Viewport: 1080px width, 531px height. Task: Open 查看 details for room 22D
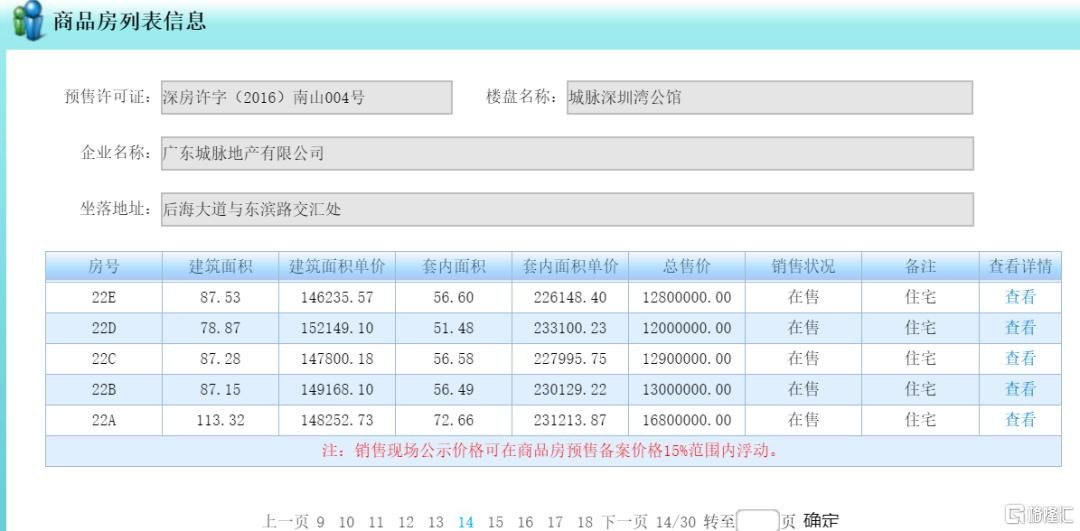click(1020, 328)
